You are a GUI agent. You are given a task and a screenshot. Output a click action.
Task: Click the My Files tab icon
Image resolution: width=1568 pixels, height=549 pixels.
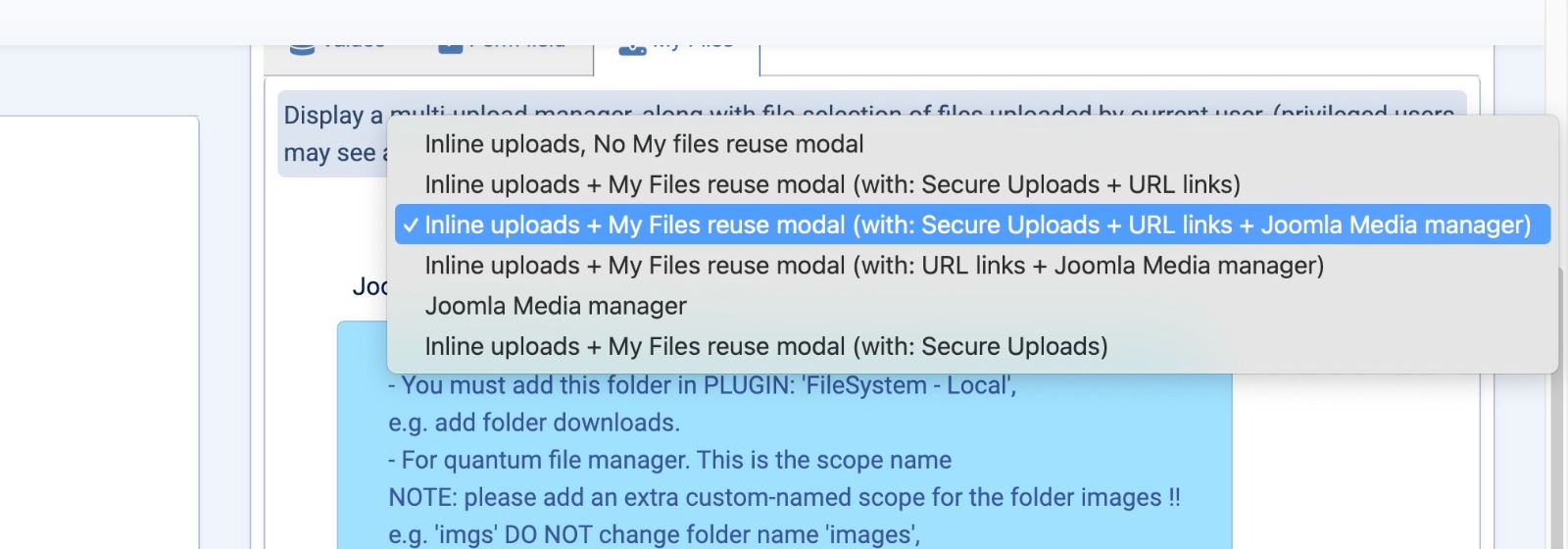632,49
